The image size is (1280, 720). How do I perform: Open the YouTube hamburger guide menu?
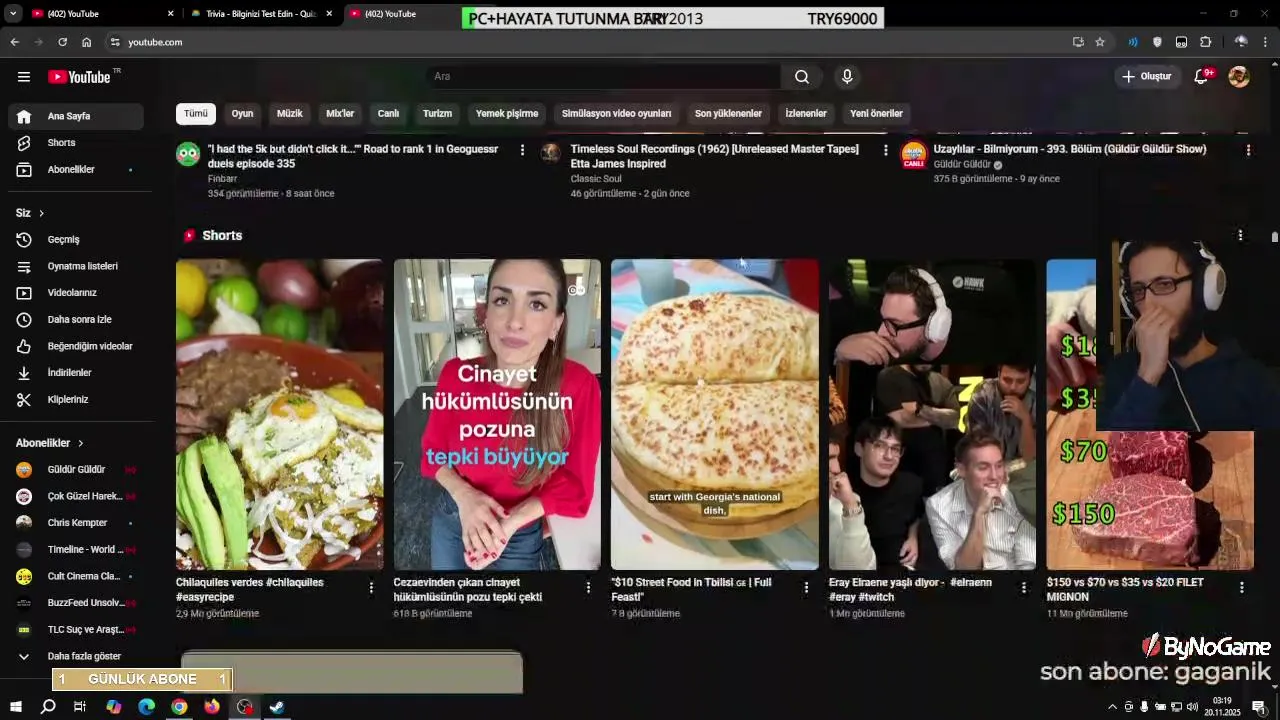24,77
